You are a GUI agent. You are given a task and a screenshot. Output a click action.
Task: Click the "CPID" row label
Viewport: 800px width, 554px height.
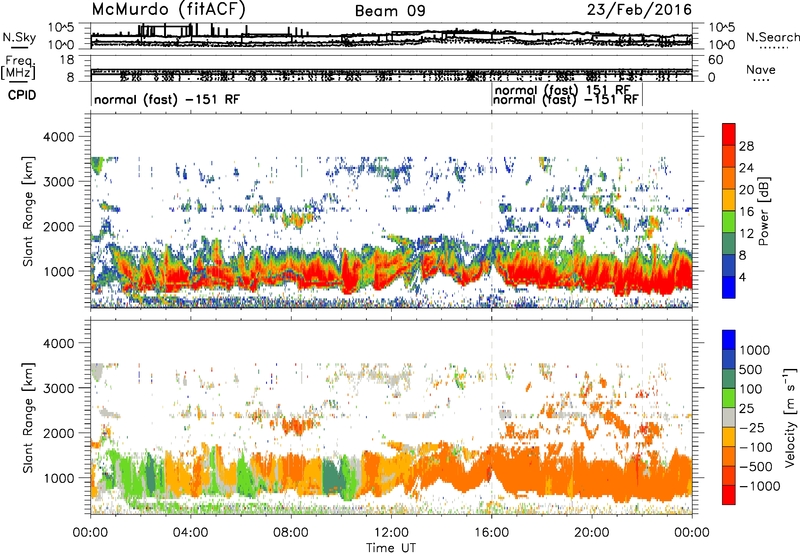(x=22, y=95)
